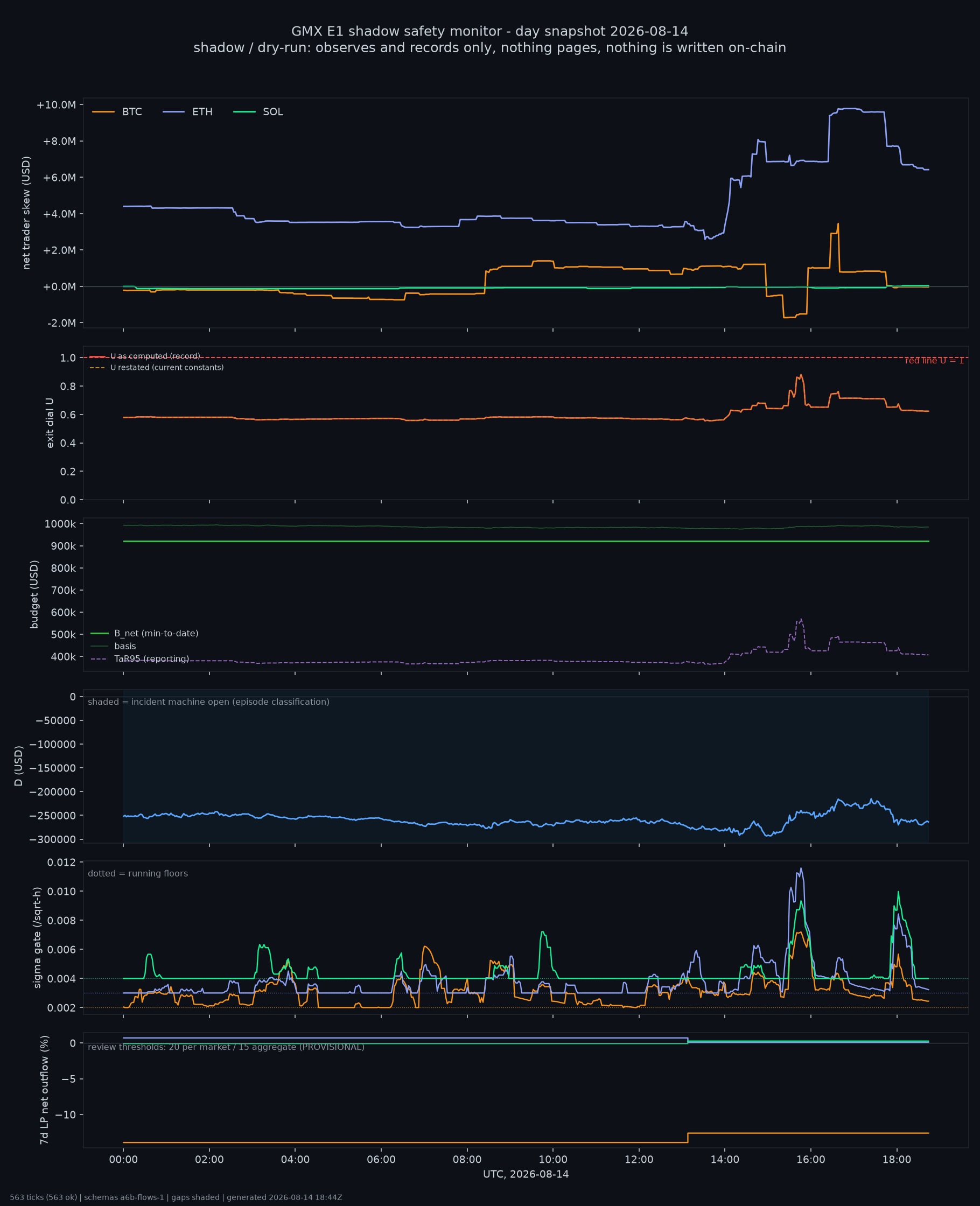Click the ETH sigma gate spike peak above 0.011
This screenshot has height=1206, width=980.
pos(801,870)
